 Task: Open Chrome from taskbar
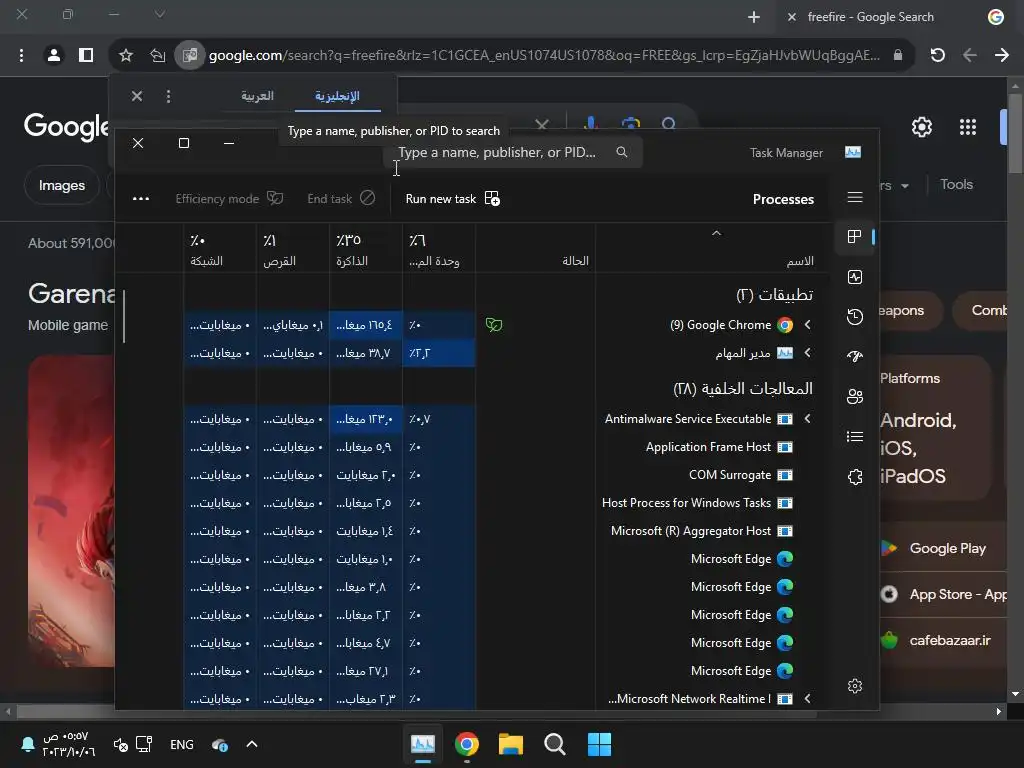pyautogui.click(x=466, y=744)
